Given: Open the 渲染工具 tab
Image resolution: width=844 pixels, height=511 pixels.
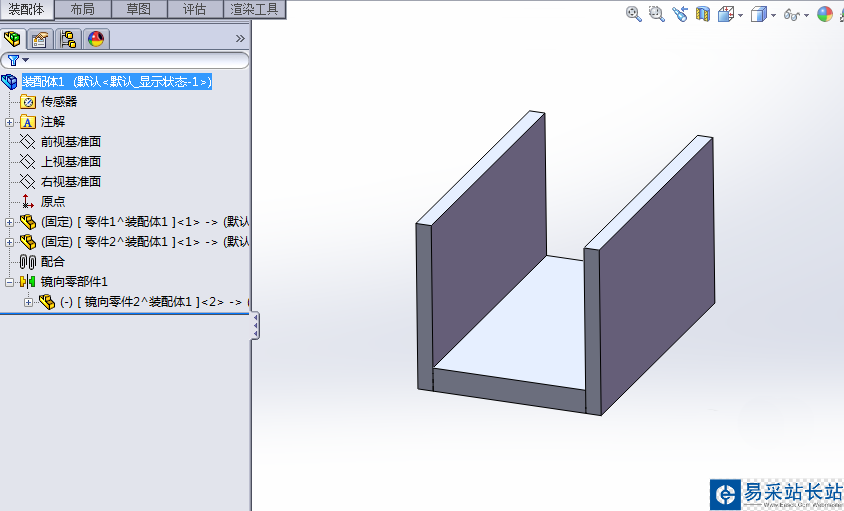Looking at the screenshot, I should tap(255, 9).
